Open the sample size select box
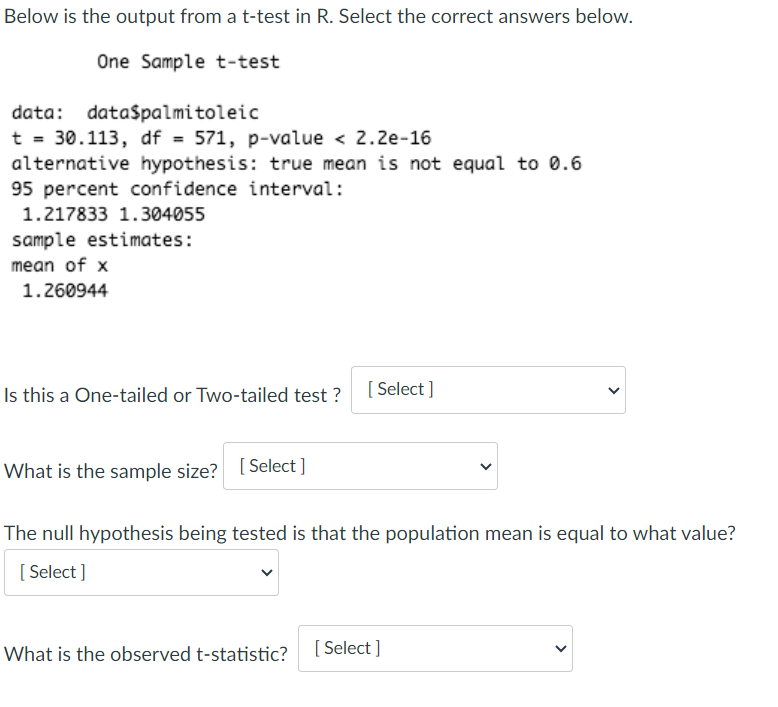The width and height of the screenshot is (778, 707). click(360, 466)
